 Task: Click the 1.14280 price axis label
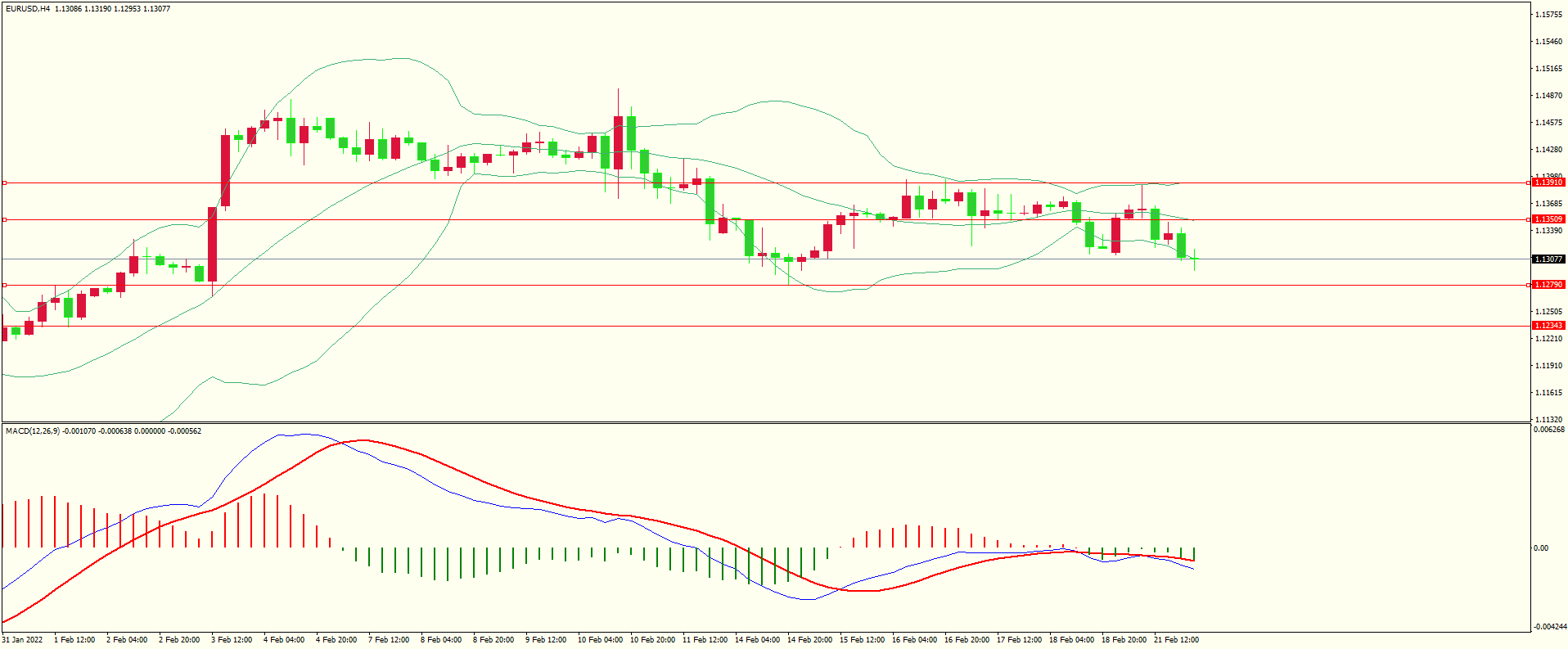1549,150
